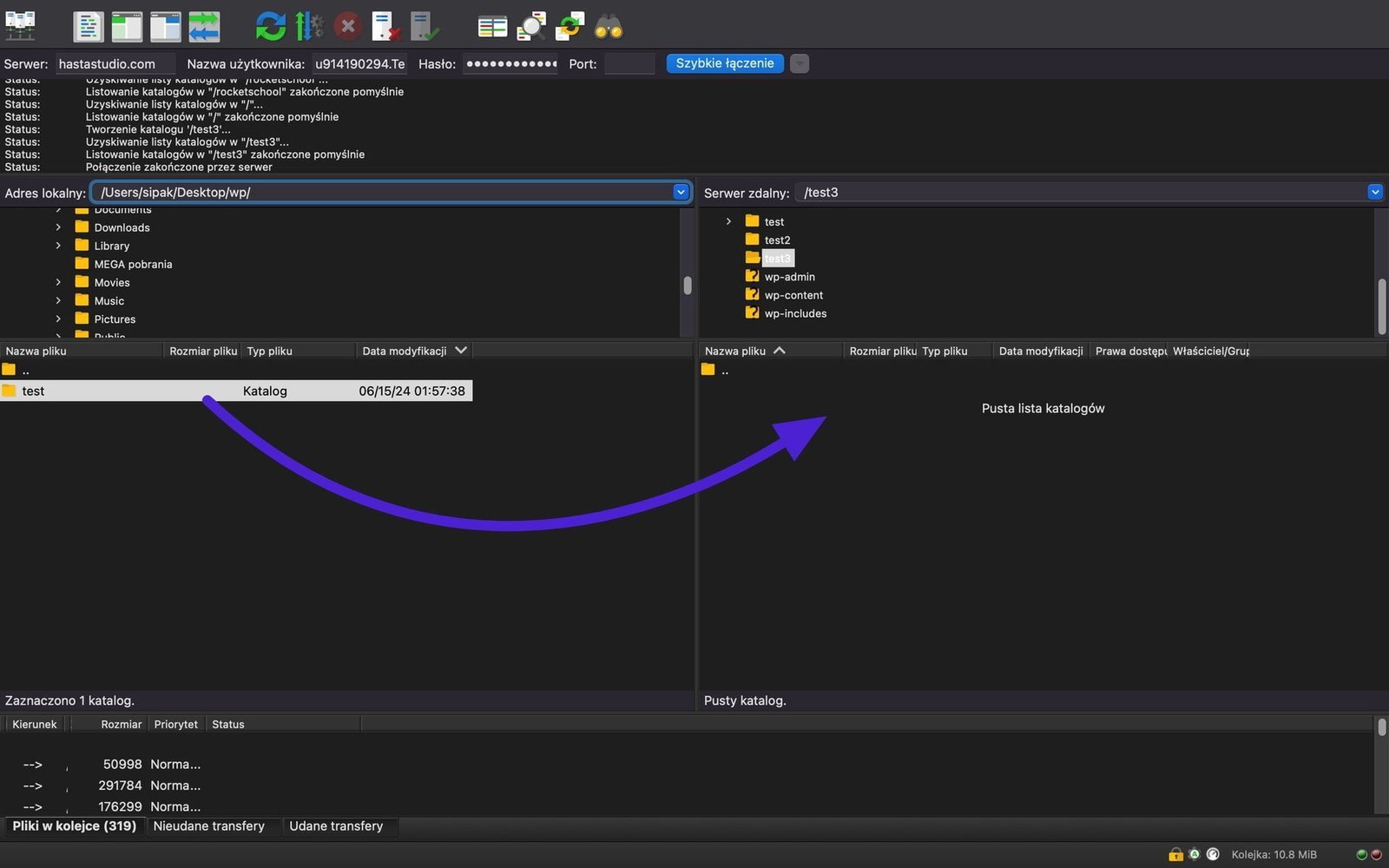Screen dimensions: 1389x868
Task: Select the wp-content folder in remote tree
Action: tap(793, 295)
